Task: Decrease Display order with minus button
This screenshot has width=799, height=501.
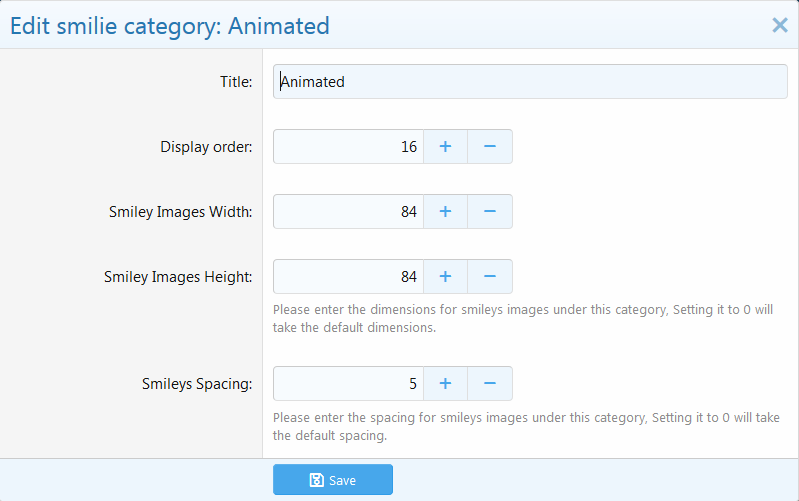Action: pyautogui.click(x=490, y=147)
